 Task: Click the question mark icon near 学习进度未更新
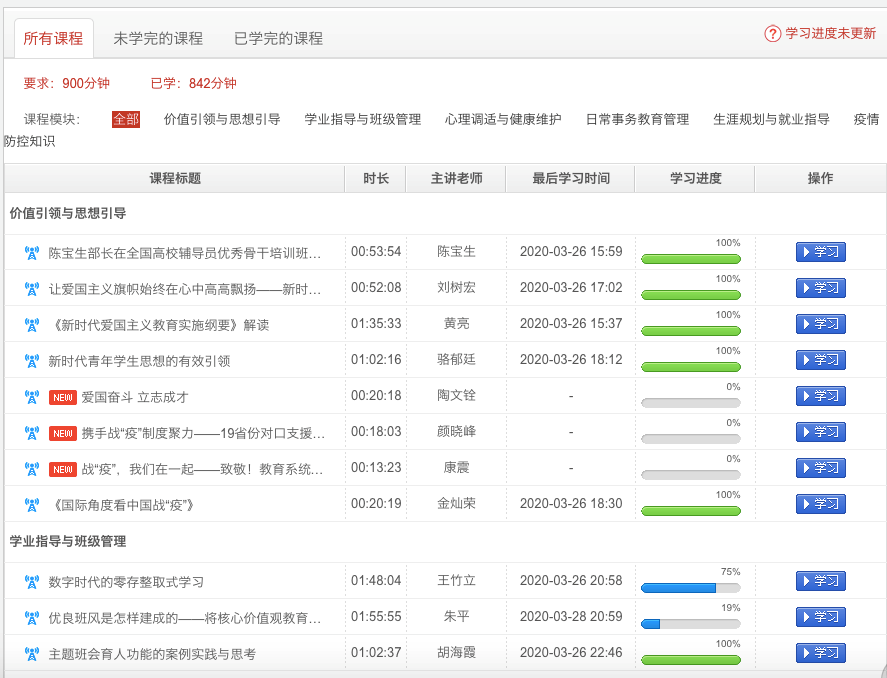(772, 34)
